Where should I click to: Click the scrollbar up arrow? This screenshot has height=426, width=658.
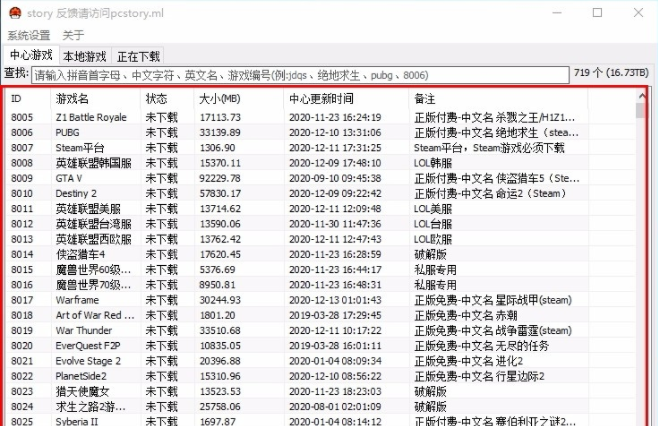(x=642, y=96)
